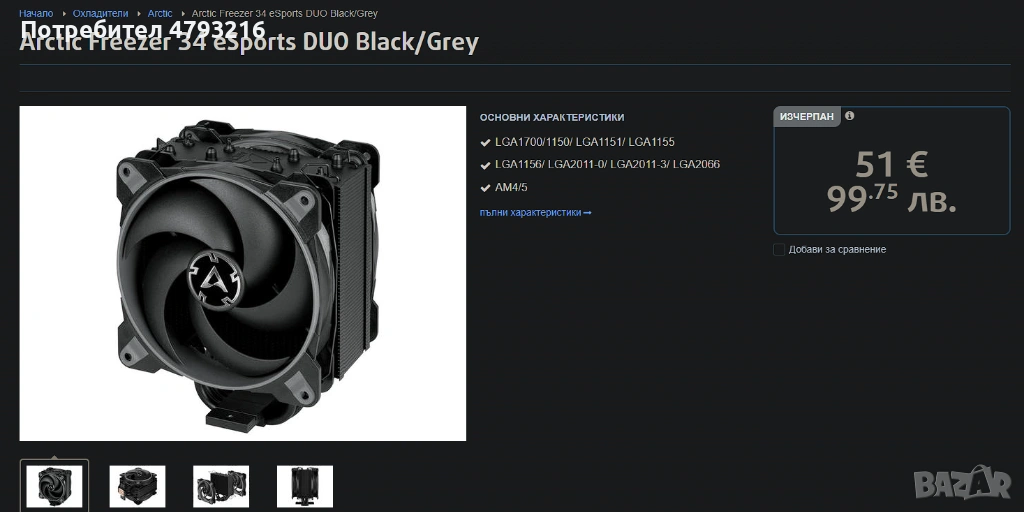Click the checkmark icon beside LGA1700/1150 line

click(x=485, y=142)
